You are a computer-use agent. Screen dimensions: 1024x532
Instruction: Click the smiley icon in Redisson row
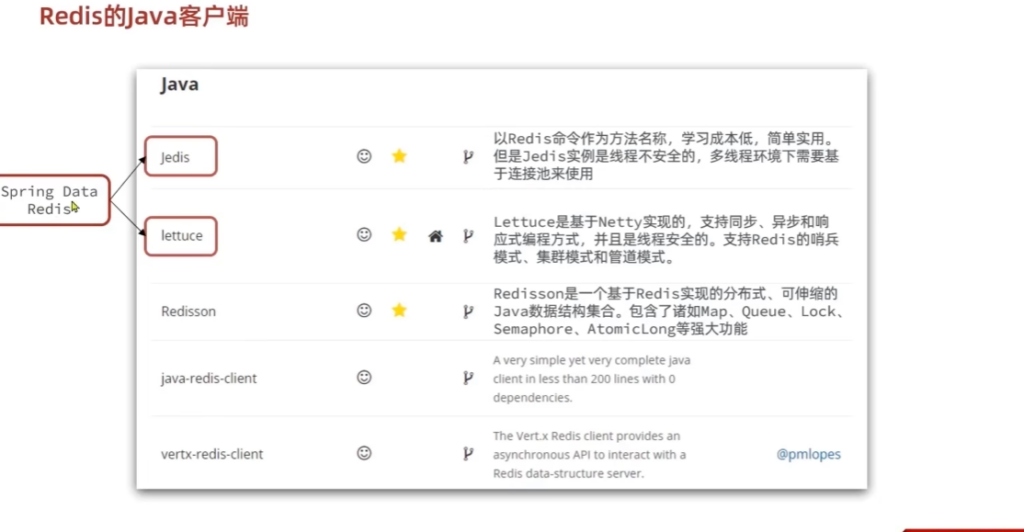tap(364, 311)
